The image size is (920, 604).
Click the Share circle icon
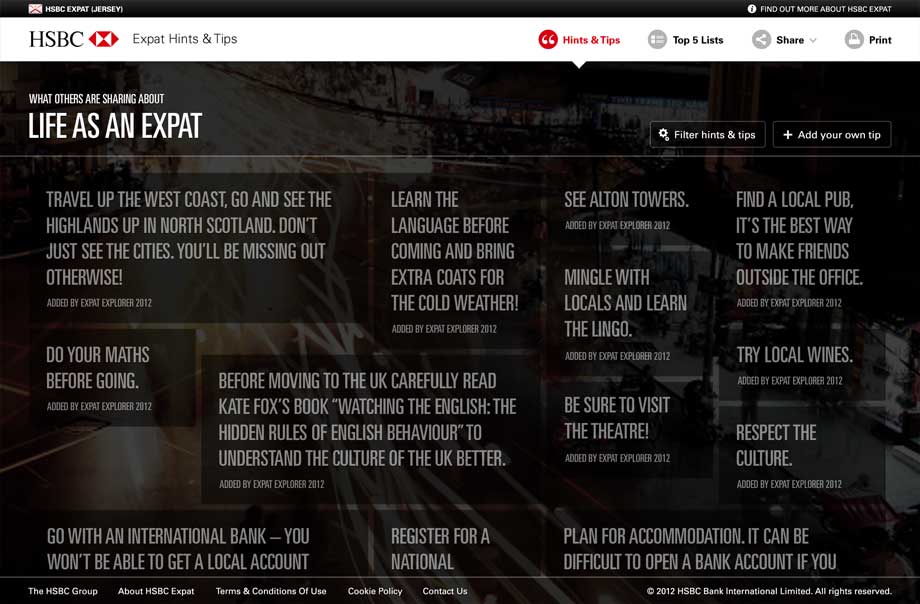[762, 40]
